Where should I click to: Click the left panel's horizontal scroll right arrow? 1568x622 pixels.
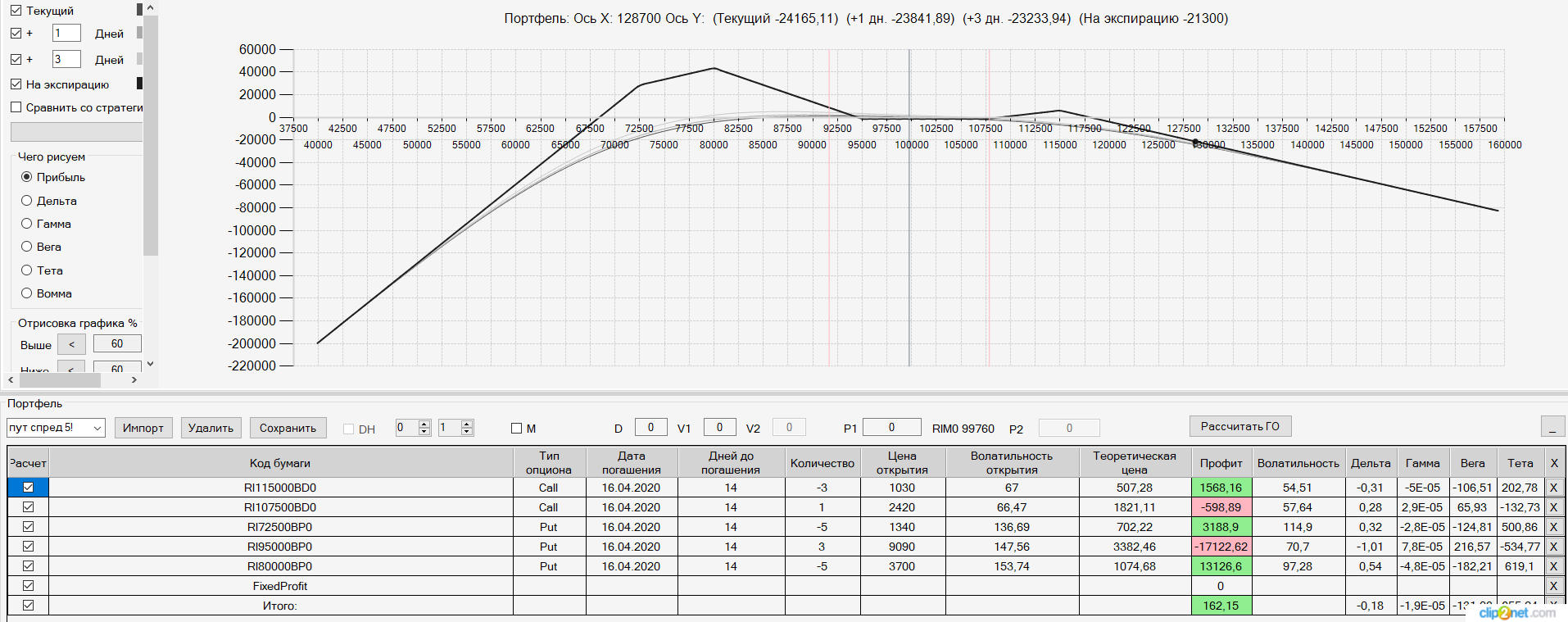point(134,379)
